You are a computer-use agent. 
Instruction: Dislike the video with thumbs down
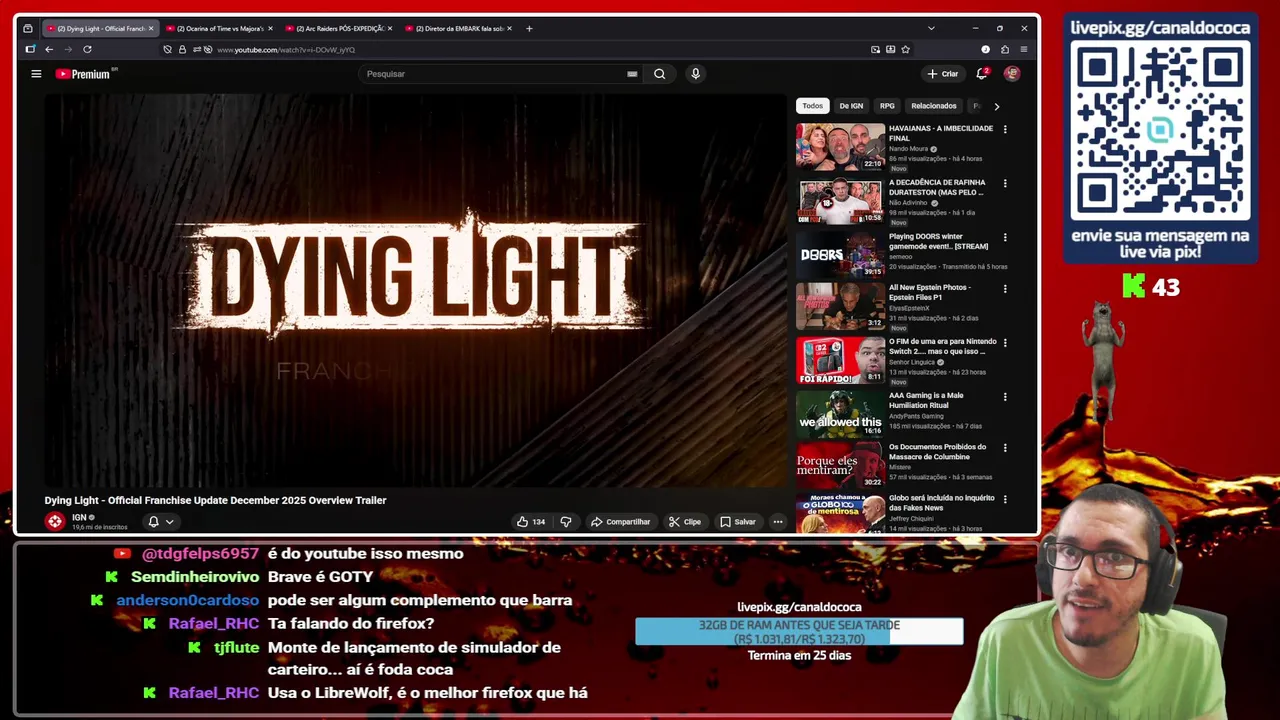pyautogui.click(x=566, y=521)
